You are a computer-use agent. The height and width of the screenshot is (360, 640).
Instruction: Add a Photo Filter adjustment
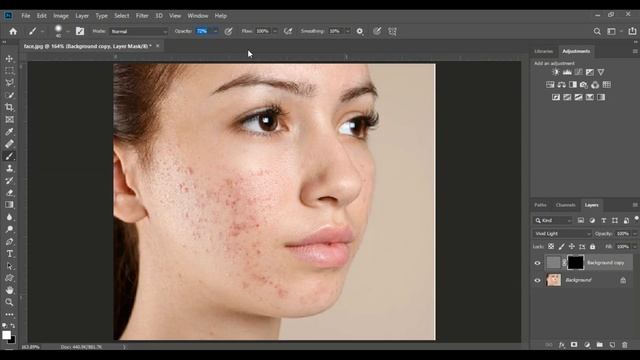tap(584, 85)
